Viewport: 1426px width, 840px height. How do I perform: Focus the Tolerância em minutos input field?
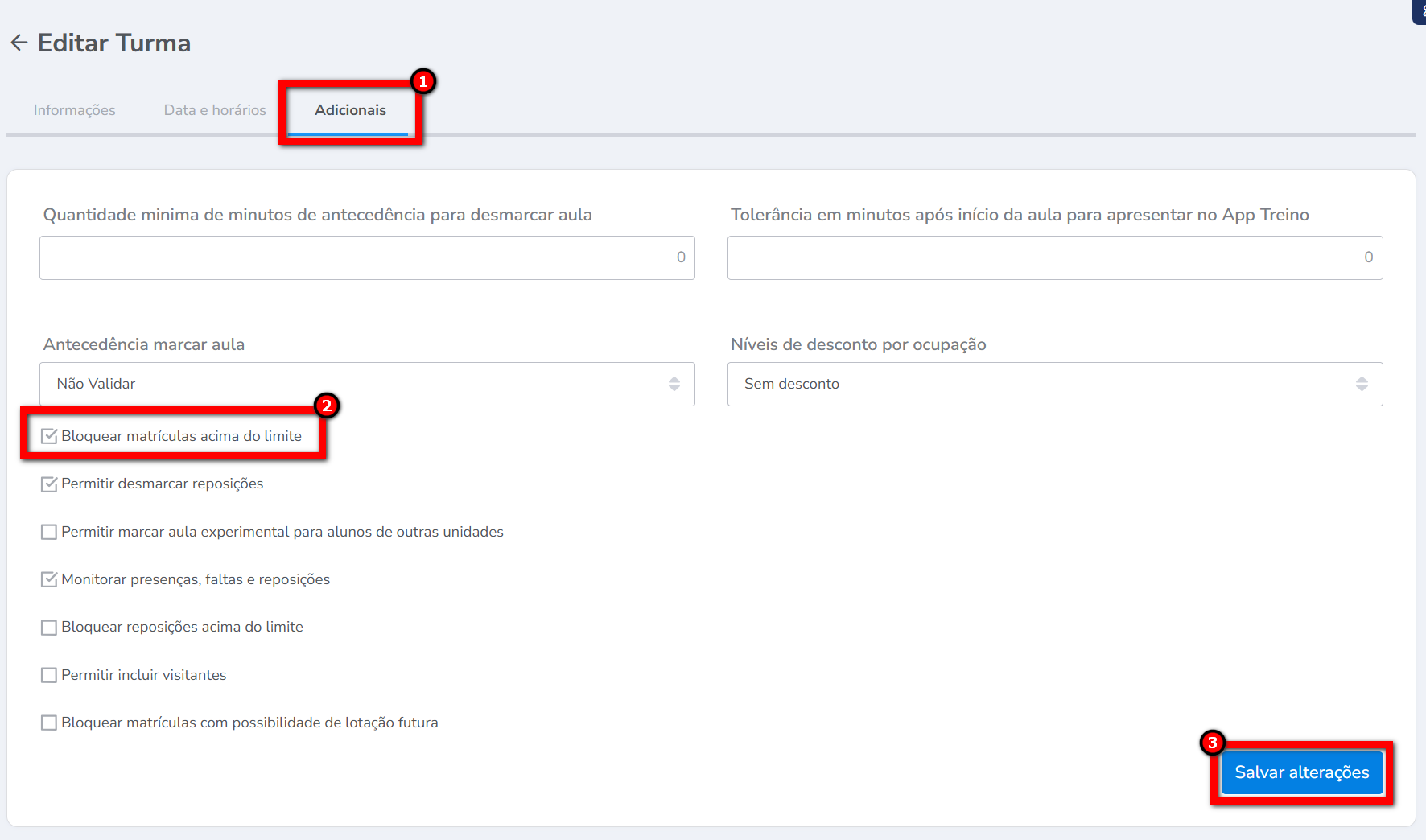point(1054,257)
